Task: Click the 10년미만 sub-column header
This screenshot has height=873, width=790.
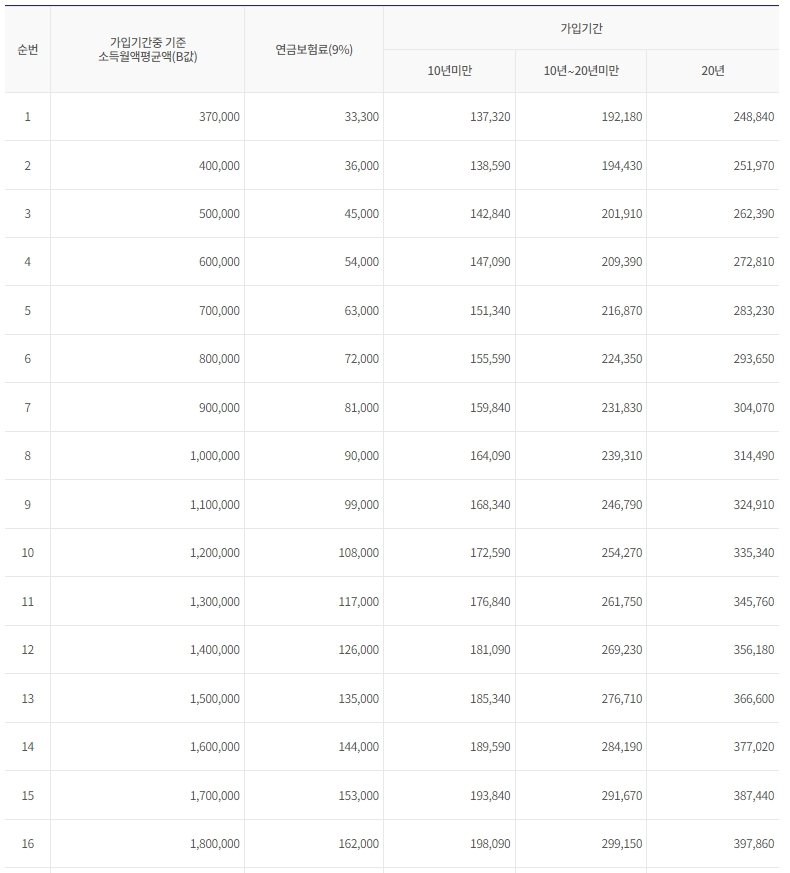Action: pyautogui.click(x=449, y=71)
